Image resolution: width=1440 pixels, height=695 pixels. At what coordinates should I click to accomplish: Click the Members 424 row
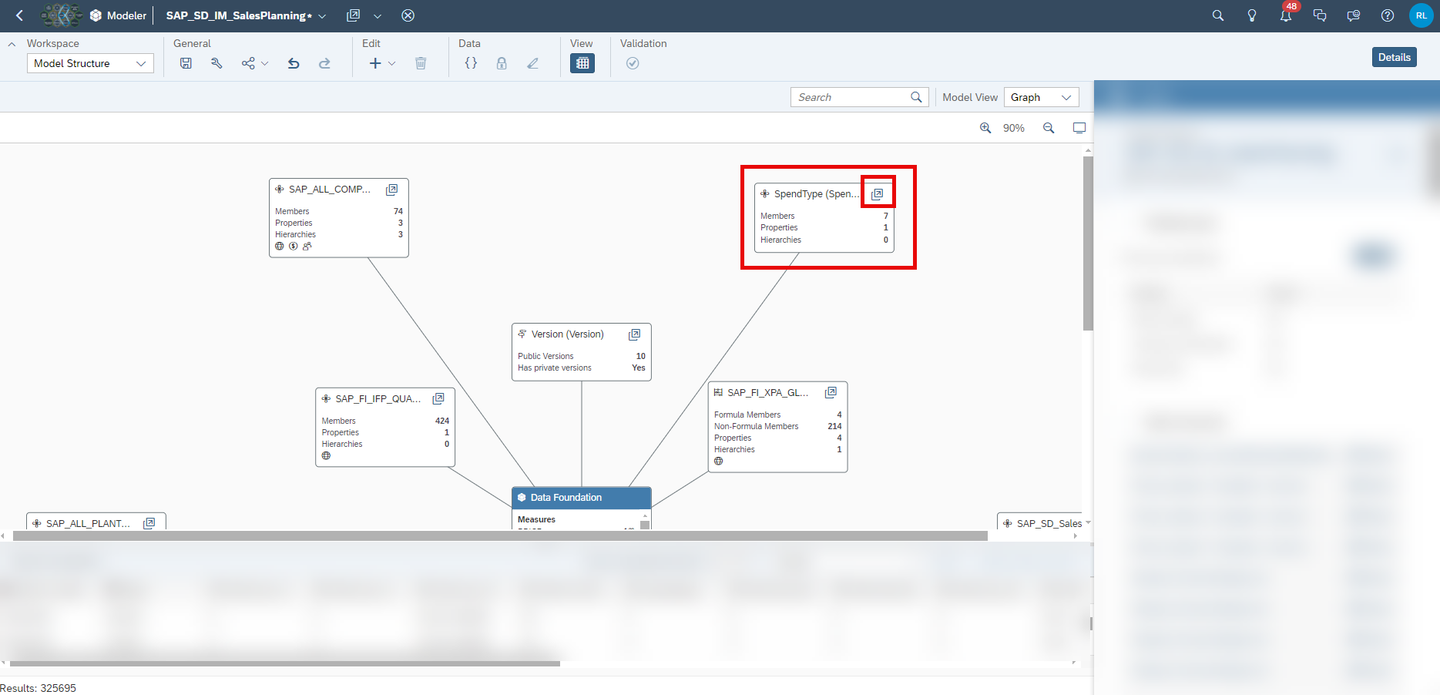click(385, 421)
